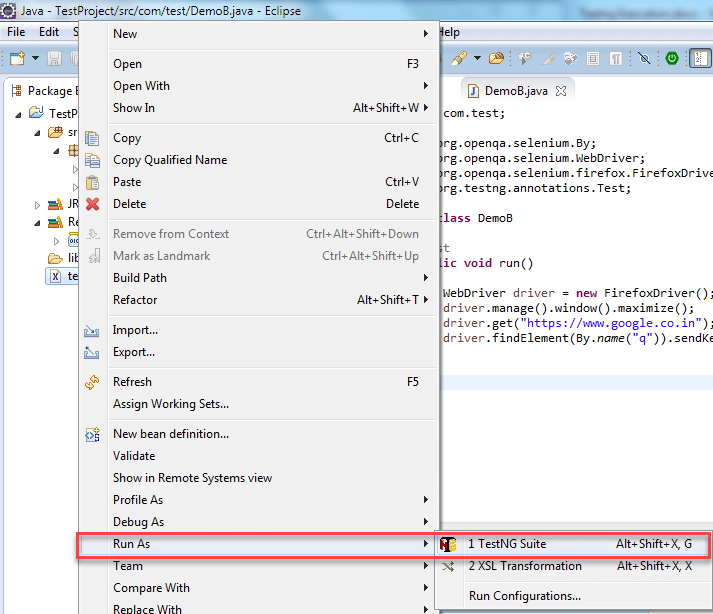
Task: Click the New wizard toolbar icon
Action: click(17, 59)
